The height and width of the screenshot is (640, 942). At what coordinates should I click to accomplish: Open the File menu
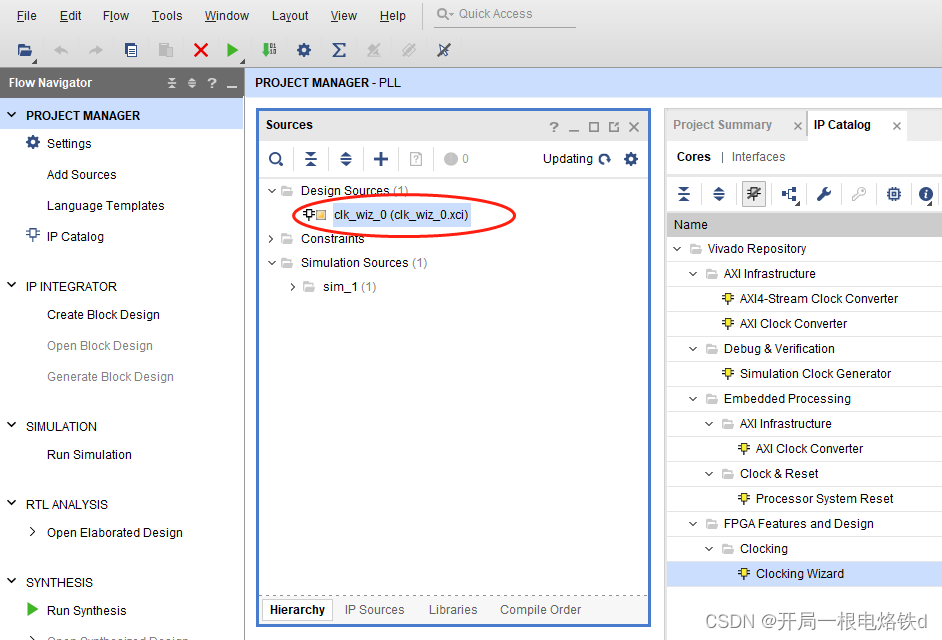point(26,16)
